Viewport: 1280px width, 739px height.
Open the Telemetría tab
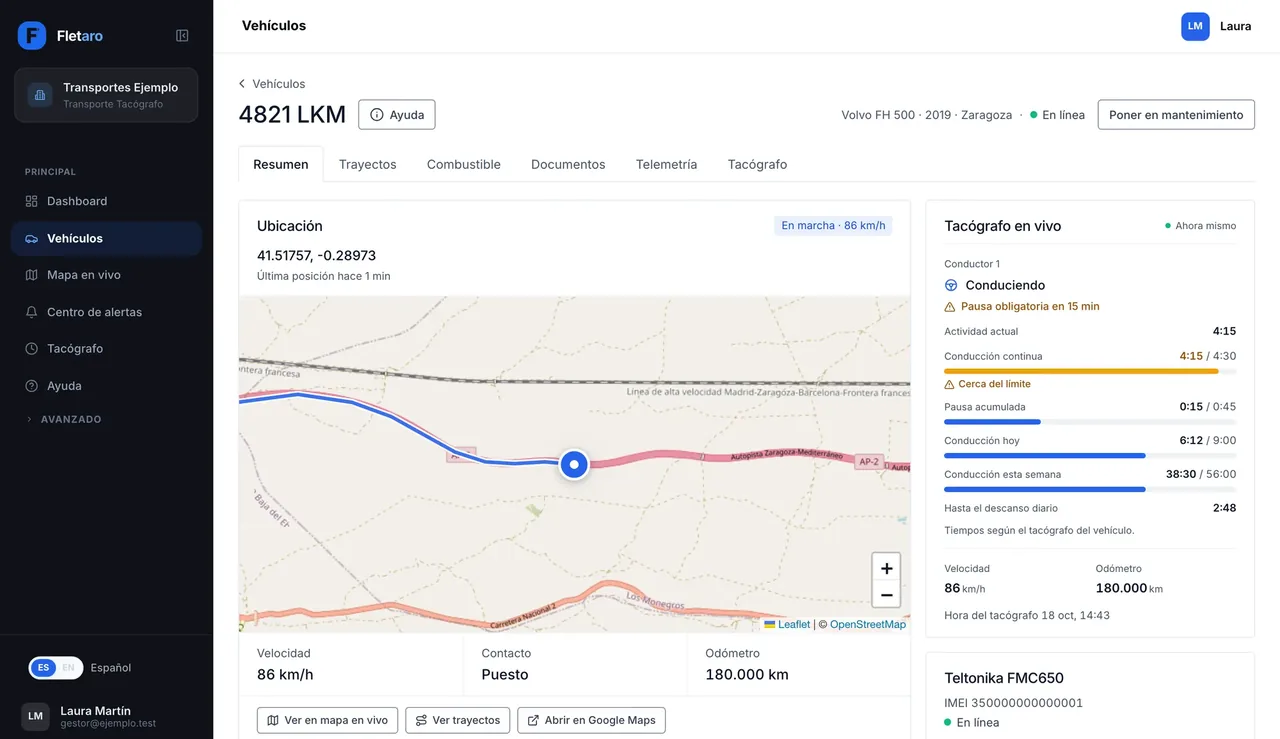[x=666, y=164]
